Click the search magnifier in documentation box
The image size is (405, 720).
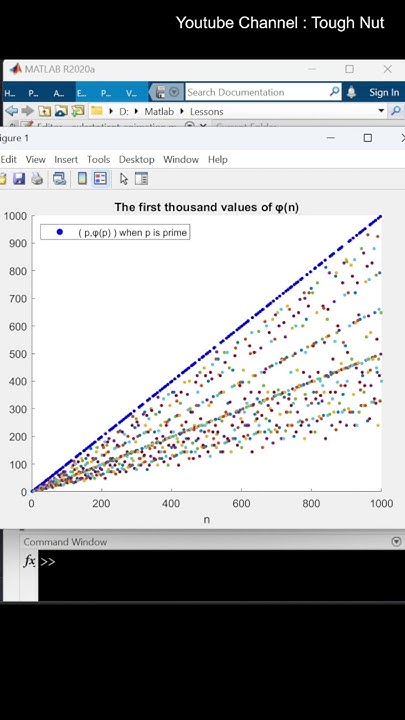[335, 92]
